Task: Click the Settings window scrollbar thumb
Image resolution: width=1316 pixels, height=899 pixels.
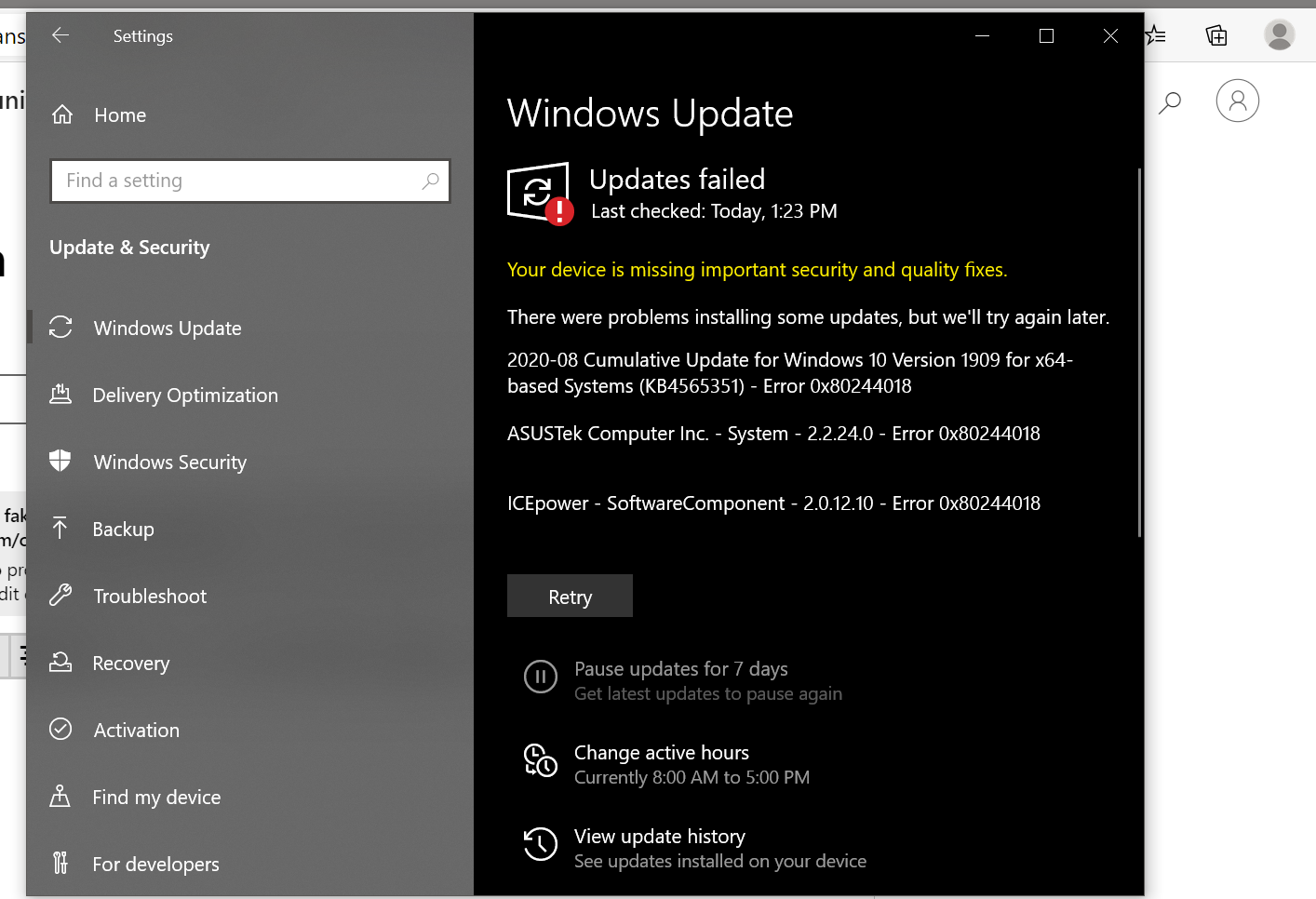Action: tap(1139, 352)
